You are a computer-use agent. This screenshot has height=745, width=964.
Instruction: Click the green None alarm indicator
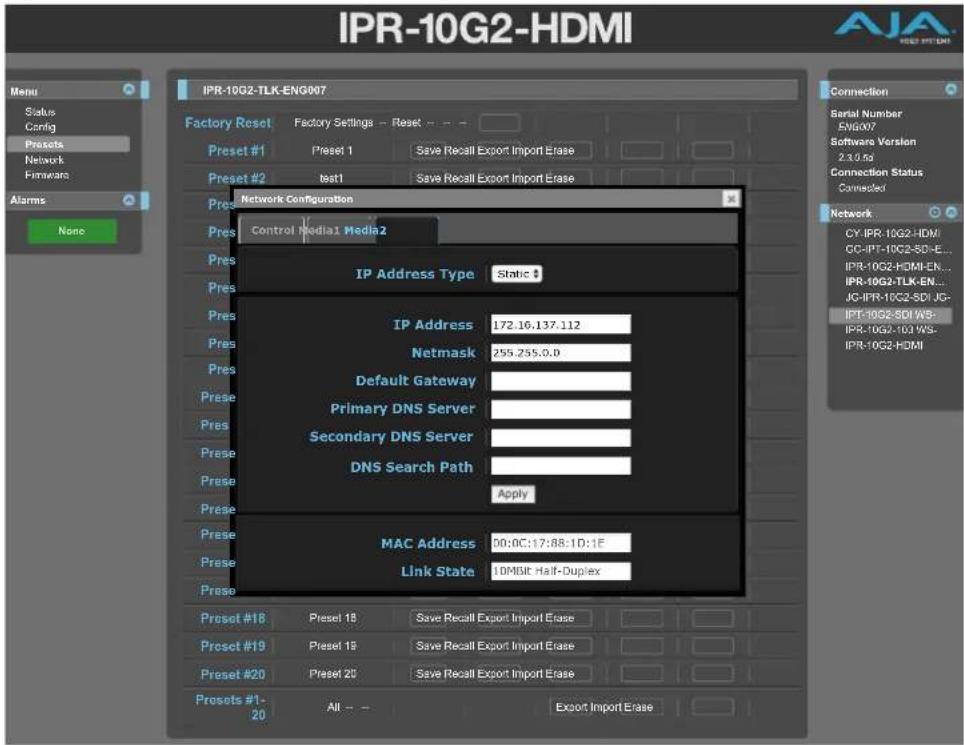tap(72, 231)
